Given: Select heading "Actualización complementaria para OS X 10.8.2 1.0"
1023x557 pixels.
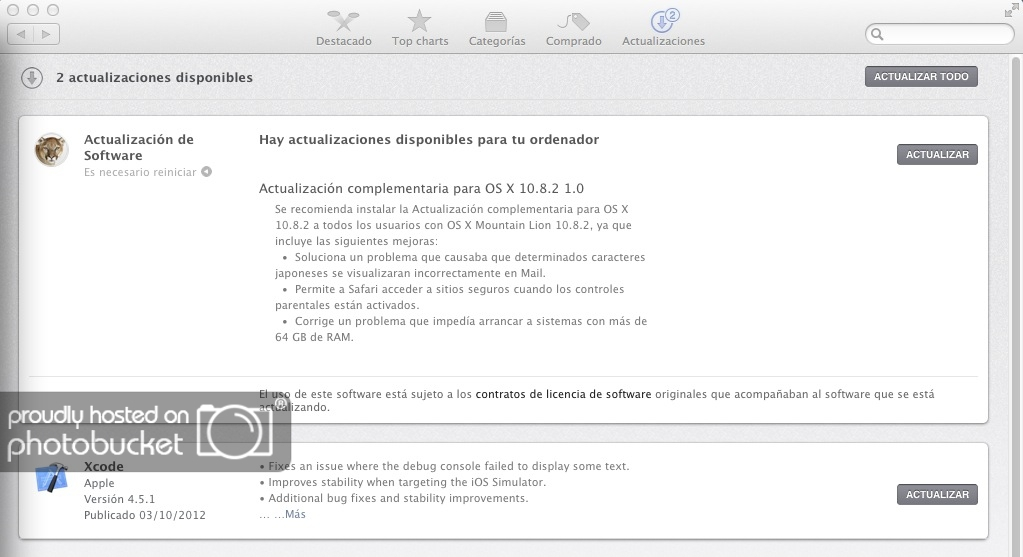Looking at the screenshot, I should click(x=421, y=188).
